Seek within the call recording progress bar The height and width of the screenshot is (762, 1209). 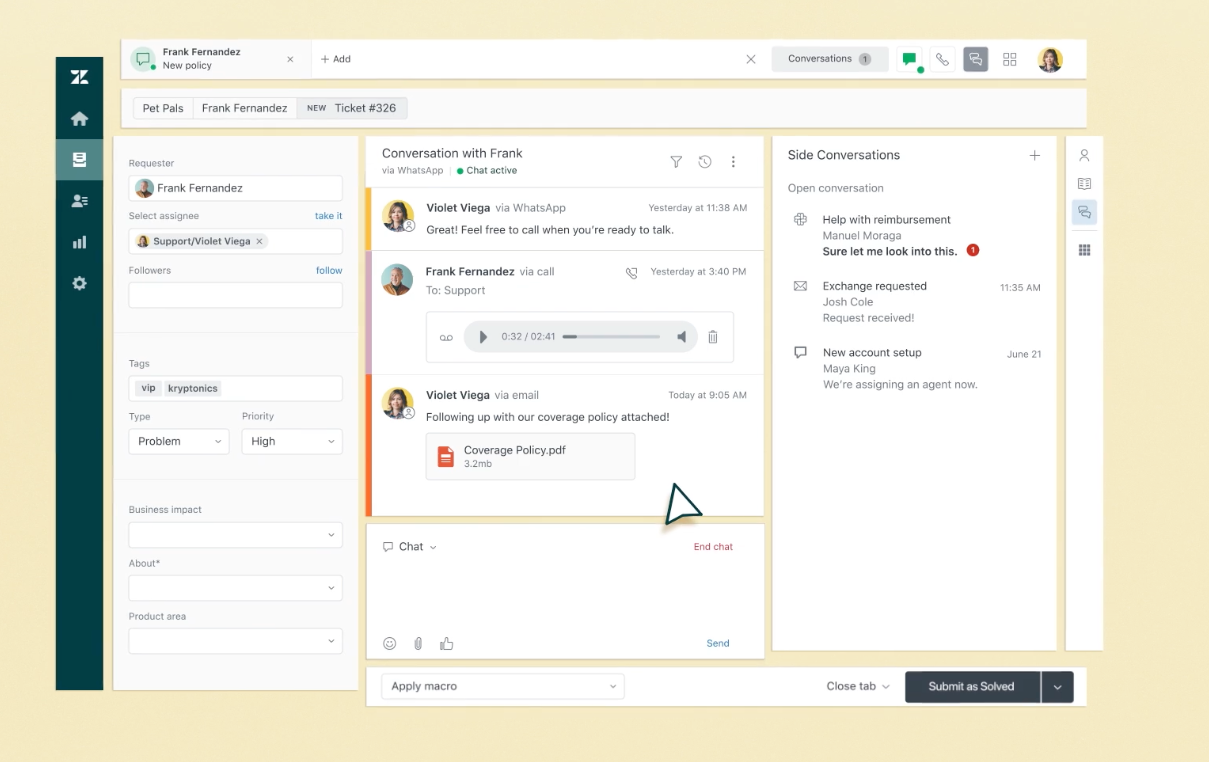tap(611, 337)
